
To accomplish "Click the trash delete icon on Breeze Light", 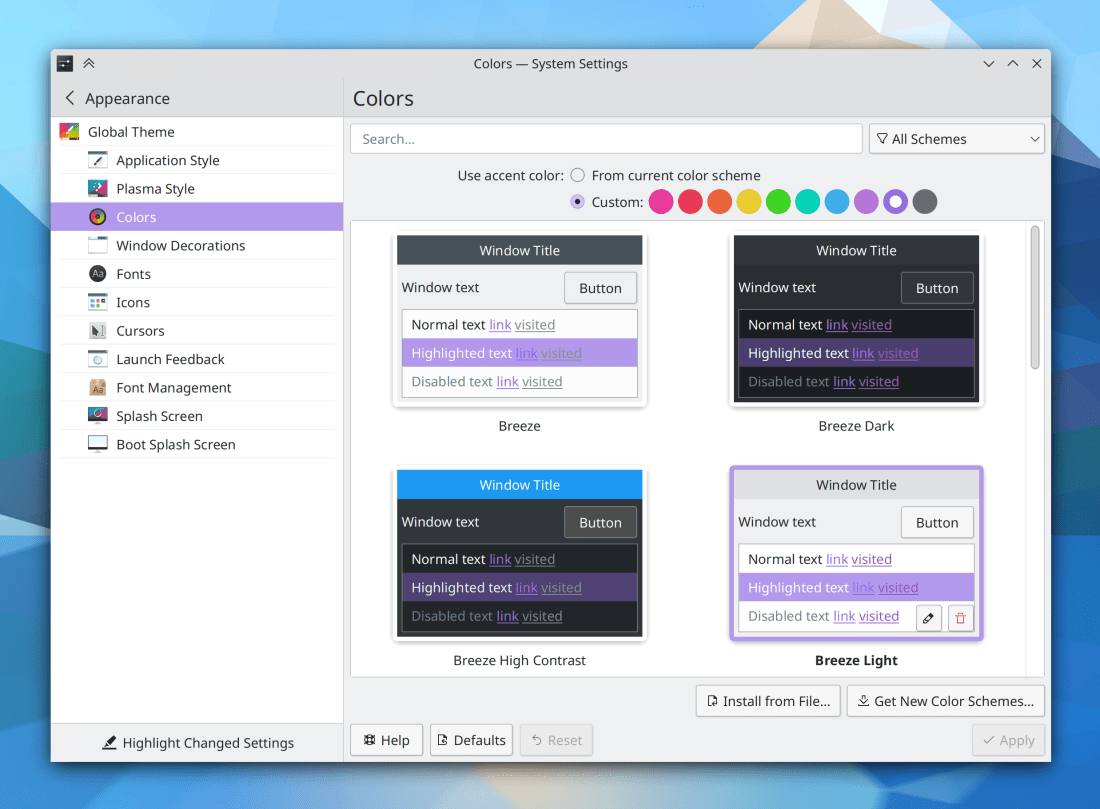I will click(961, 618).
